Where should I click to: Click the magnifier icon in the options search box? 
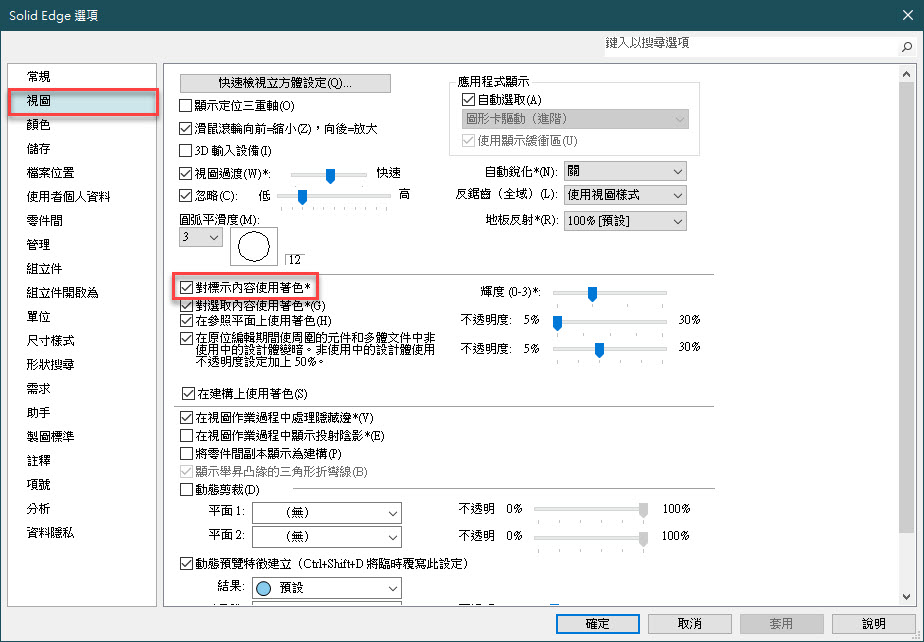906,47
